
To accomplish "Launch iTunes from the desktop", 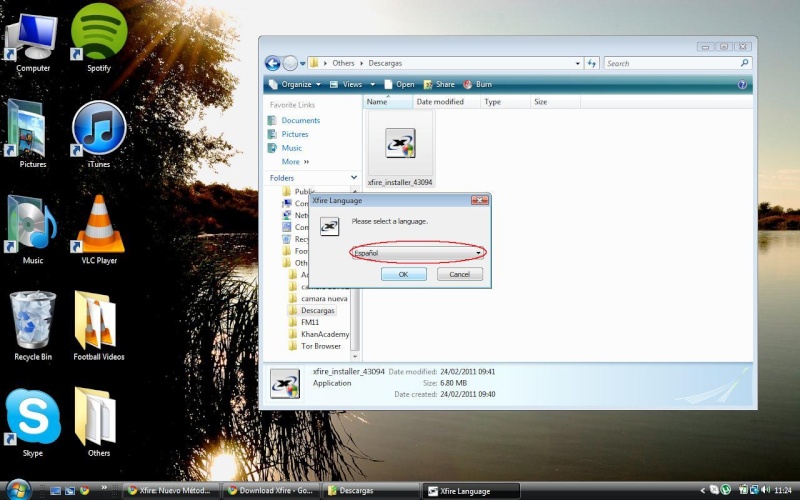I will pyautogui.click(x=98, y=134).
